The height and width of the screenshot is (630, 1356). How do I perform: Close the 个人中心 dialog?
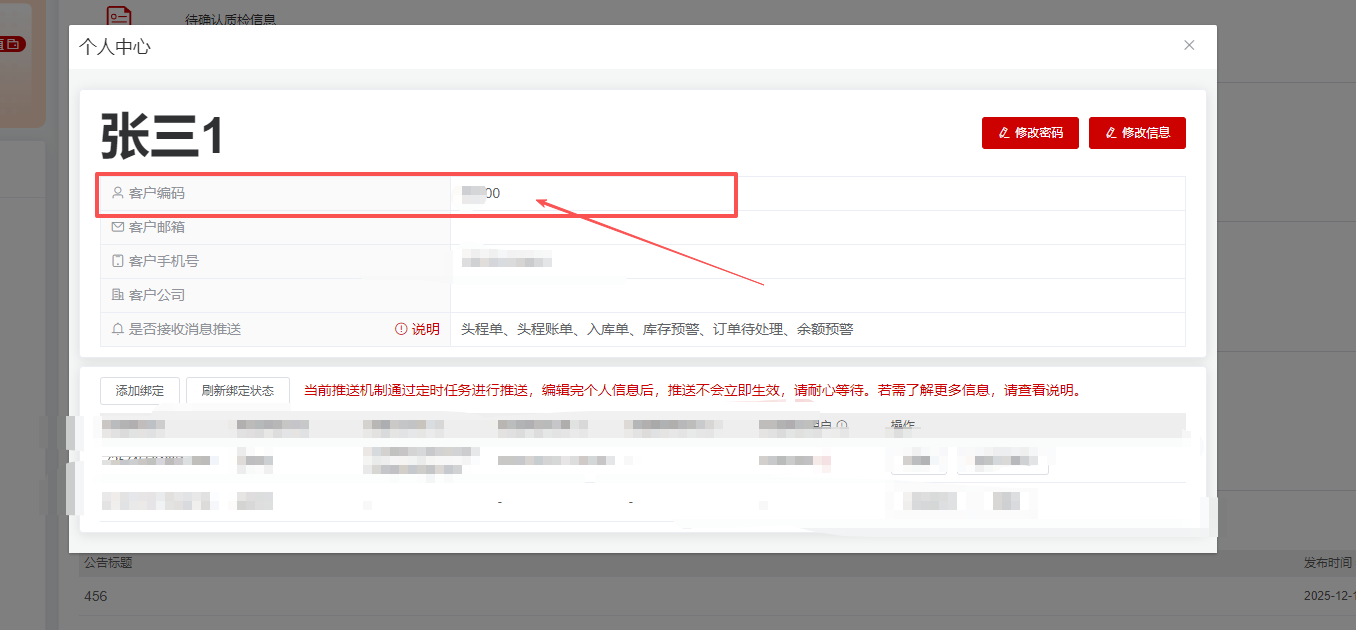1189,45
